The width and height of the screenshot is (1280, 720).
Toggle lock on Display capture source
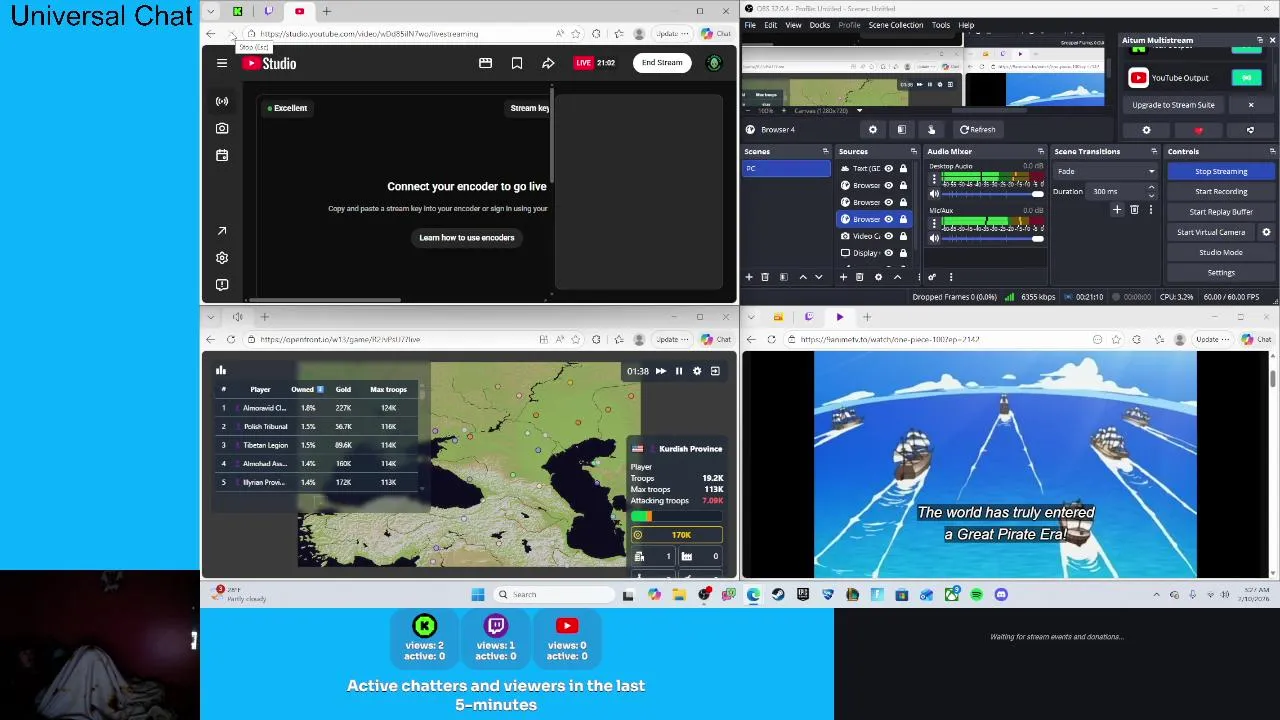[903, 253]
